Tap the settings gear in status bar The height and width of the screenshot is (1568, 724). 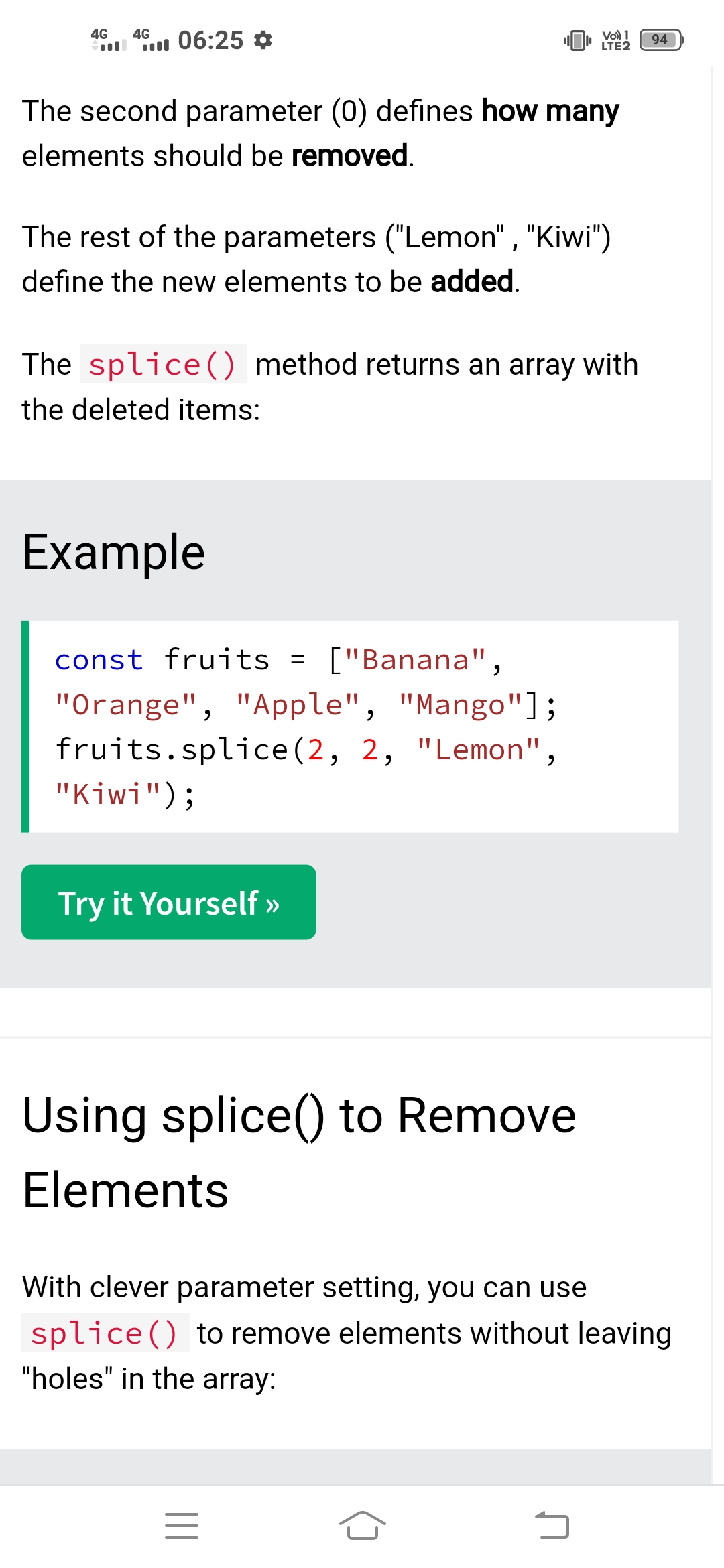(x=263, y=40)
